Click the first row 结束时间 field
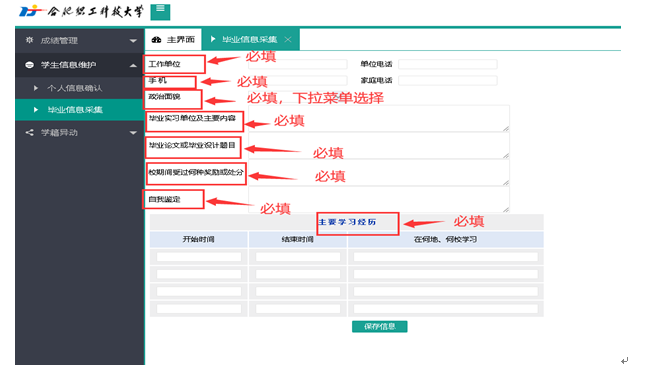The height and width of the screenshot is (378, 655). 298,256
